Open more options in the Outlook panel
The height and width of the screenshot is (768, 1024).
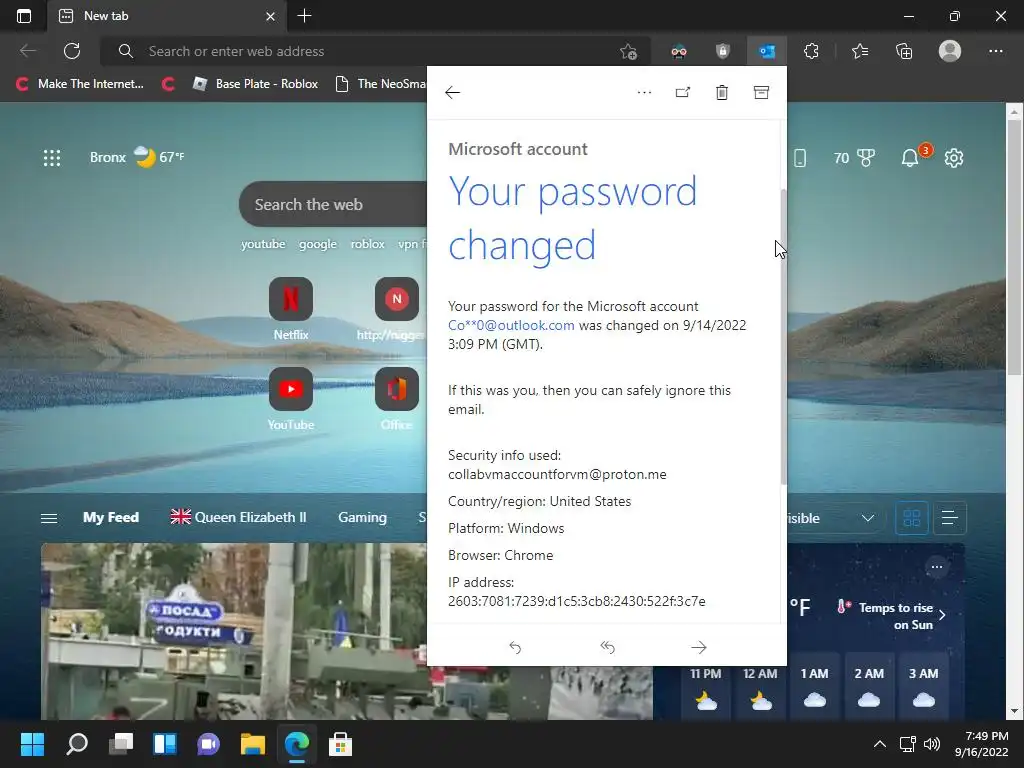(644, 93)
